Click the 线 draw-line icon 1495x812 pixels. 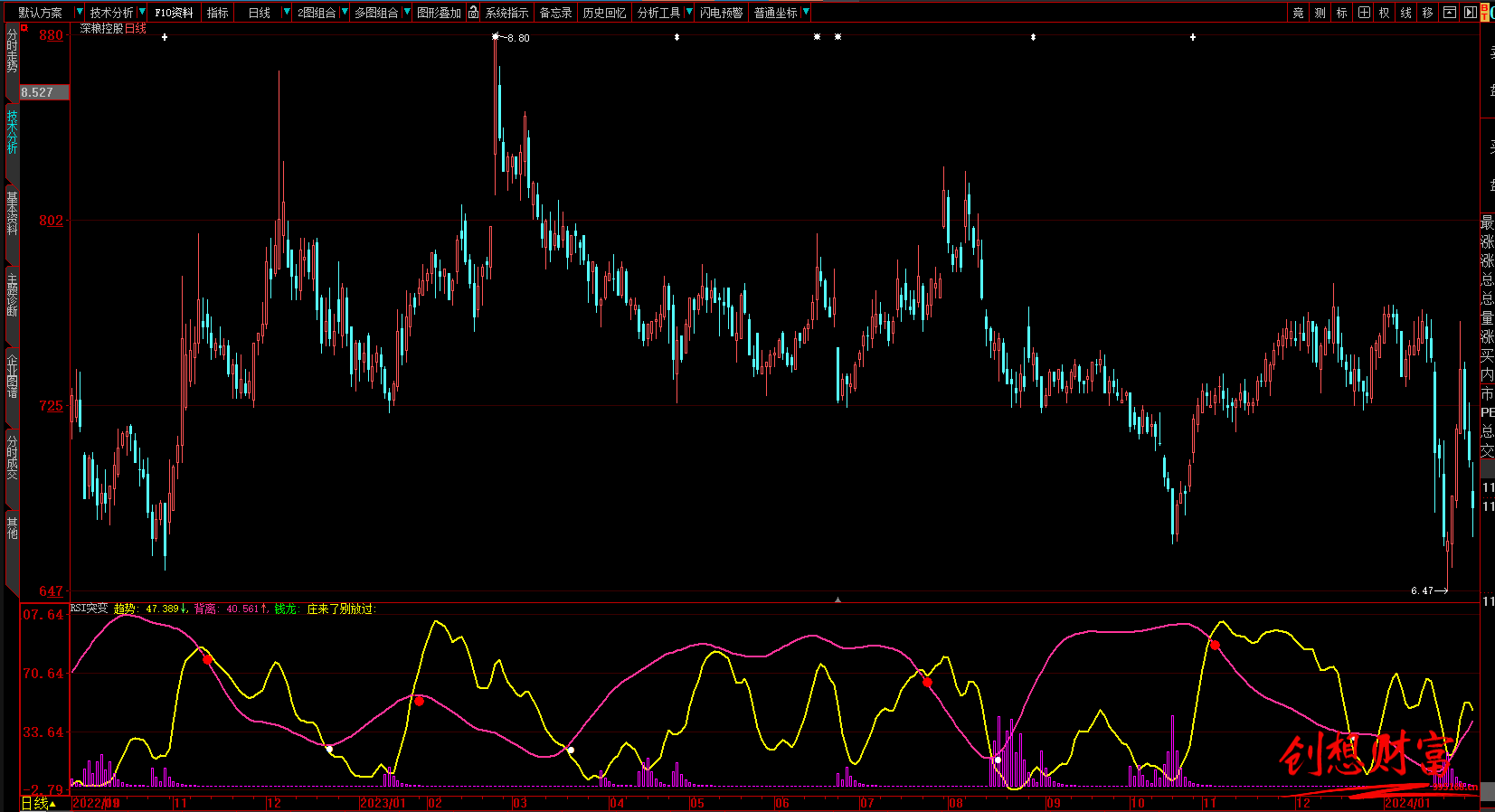point(1406,13)
